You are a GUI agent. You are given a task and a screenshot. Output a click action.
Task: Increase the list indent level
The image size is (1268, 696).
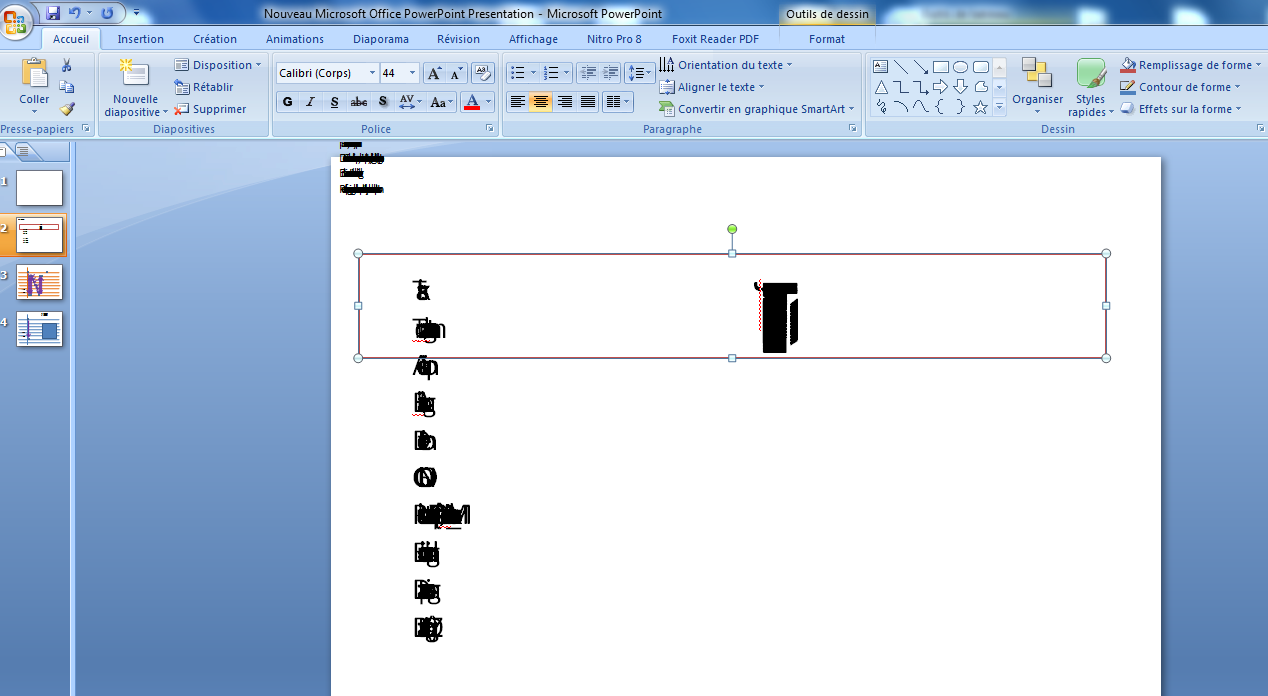click(x=610, y=73)
